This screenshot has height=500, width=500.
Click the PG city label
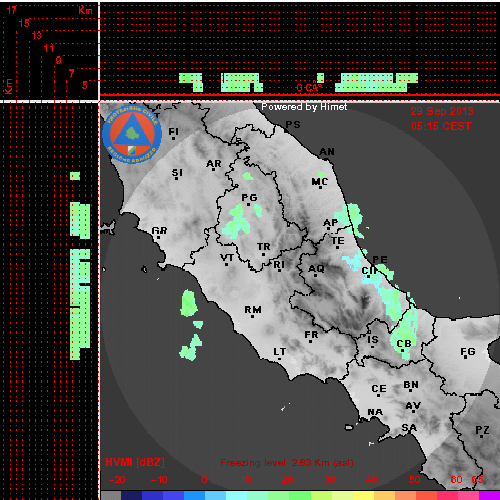249,198
